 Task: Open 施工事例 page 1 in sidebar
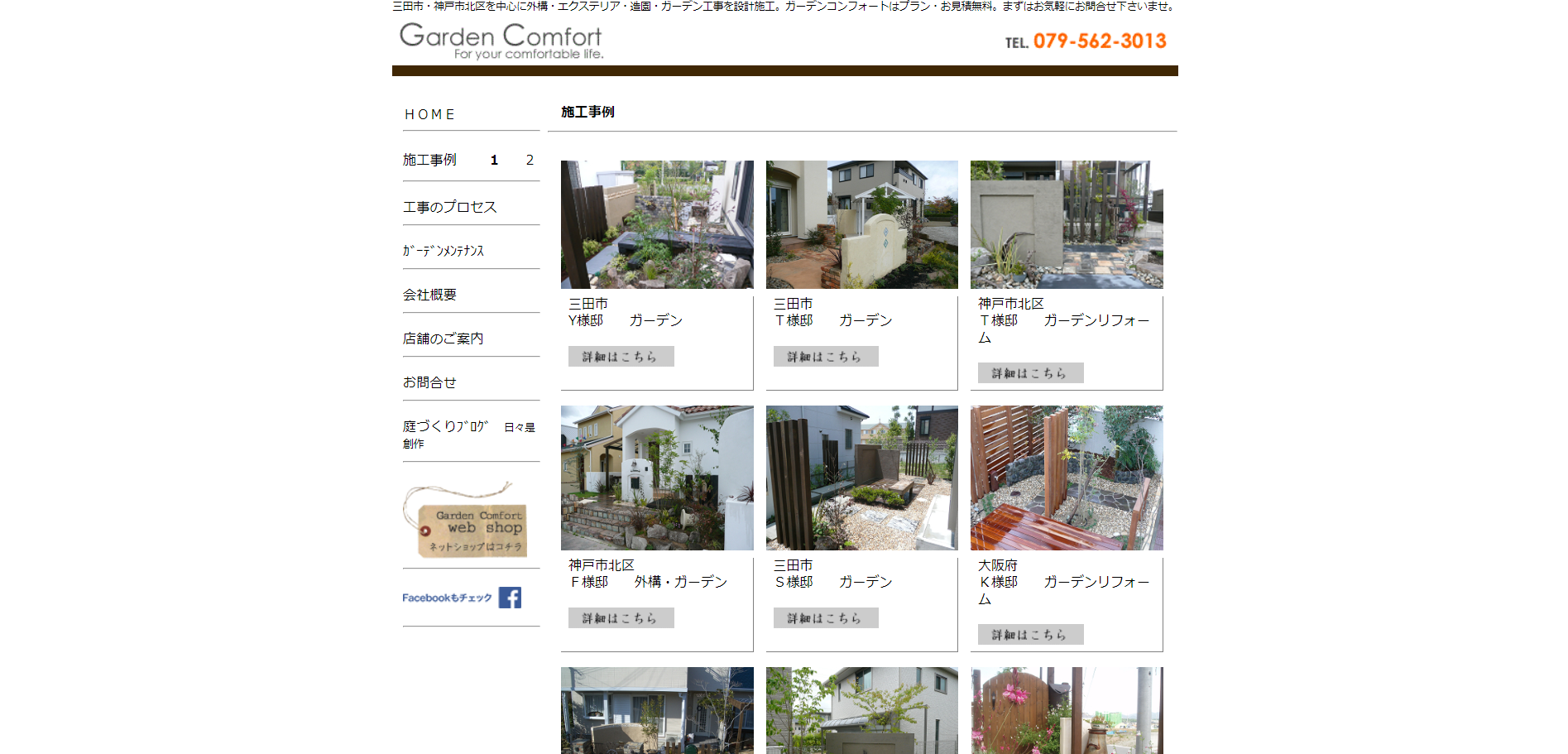[x=494, y=160]
